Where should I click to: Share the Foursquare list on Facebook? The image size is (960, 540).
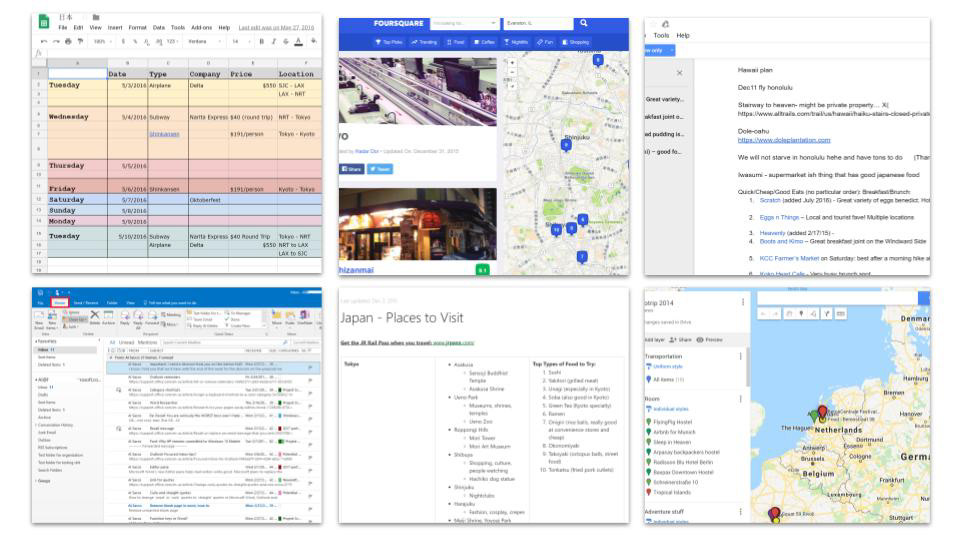pyautogui.click(x=351, y=169)
